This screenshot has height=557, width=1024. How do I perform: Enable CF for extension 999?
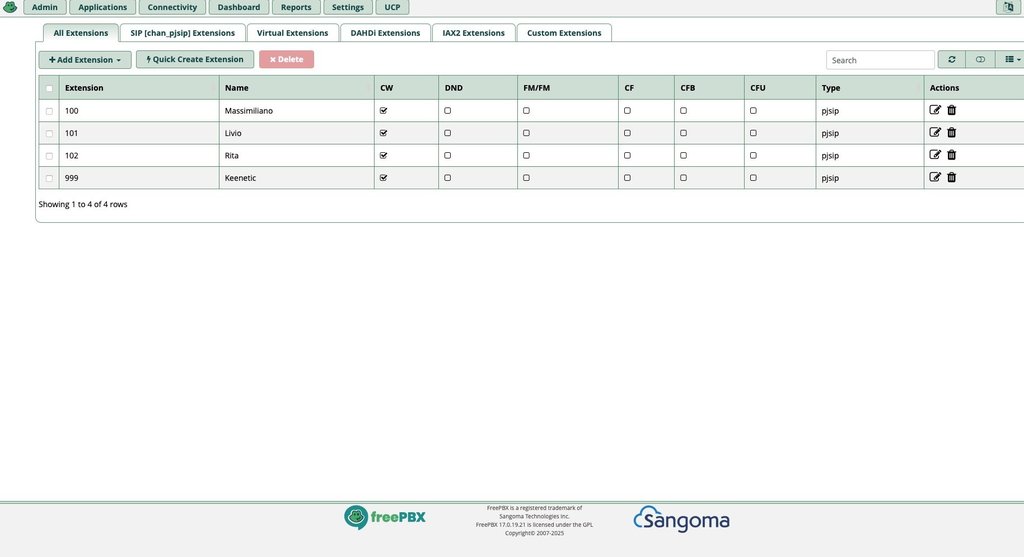[628, 178]
